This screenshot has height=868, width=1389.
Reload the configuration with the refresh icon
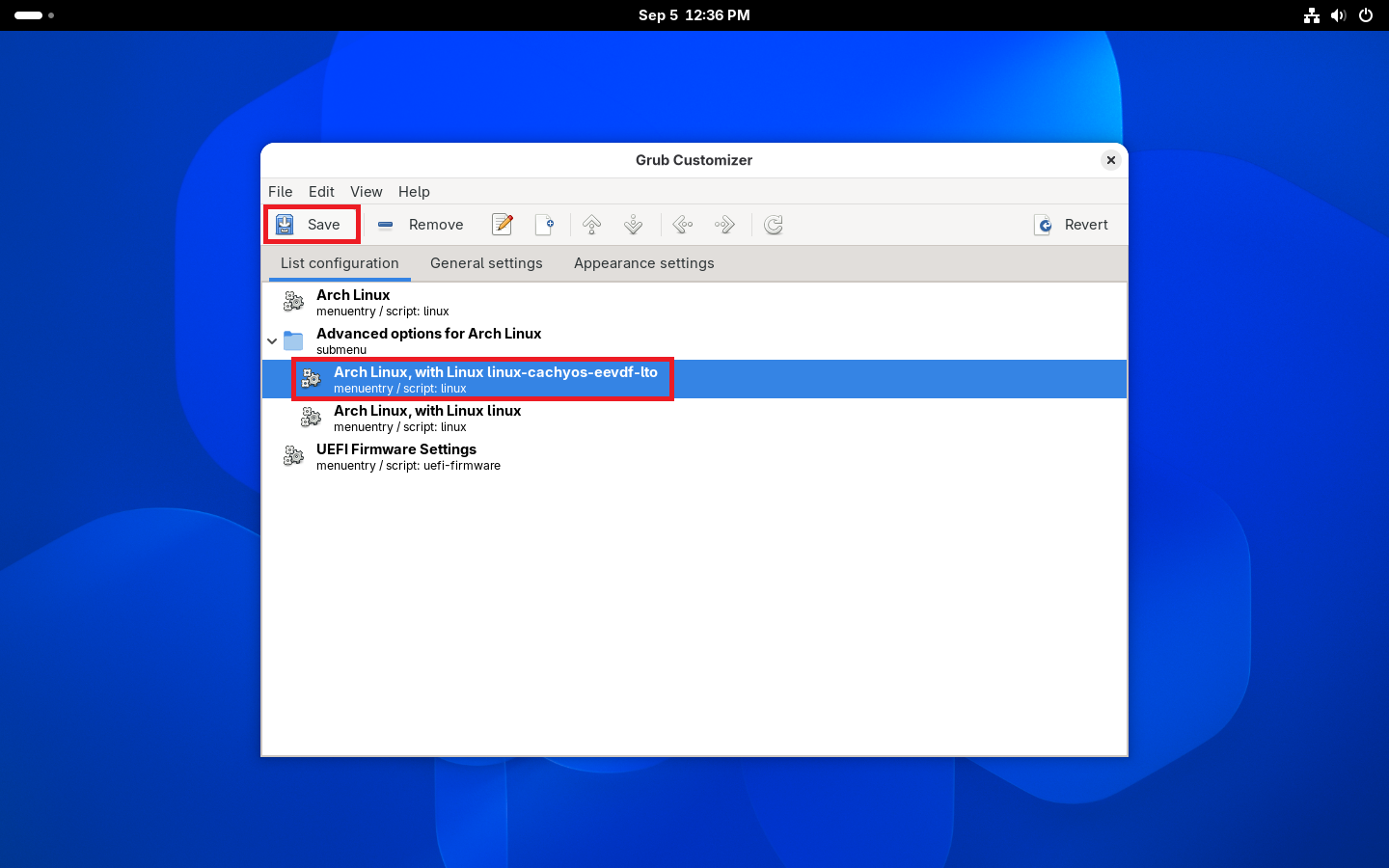pos(774,225)
